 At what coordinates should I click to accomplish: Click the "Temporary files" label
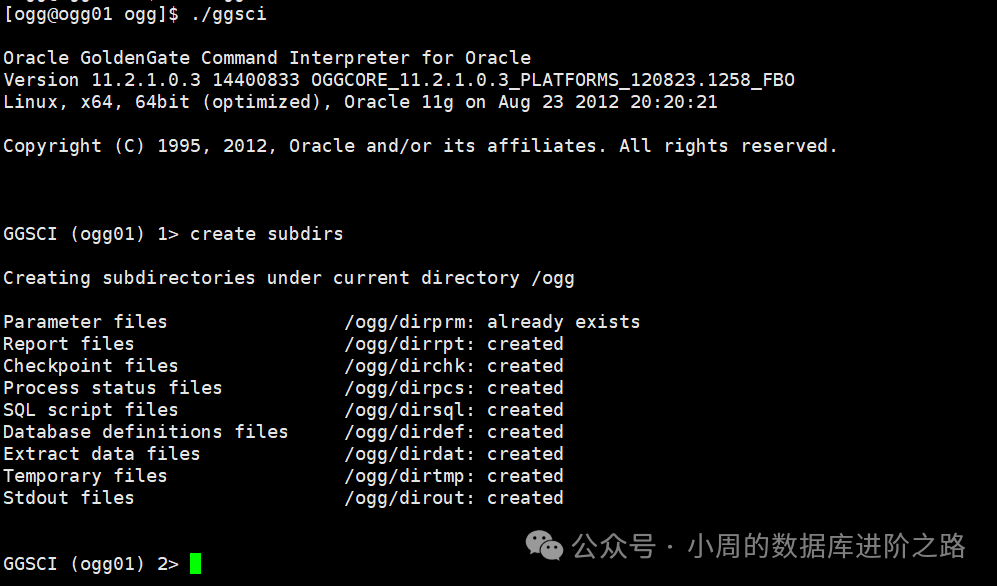85,476
